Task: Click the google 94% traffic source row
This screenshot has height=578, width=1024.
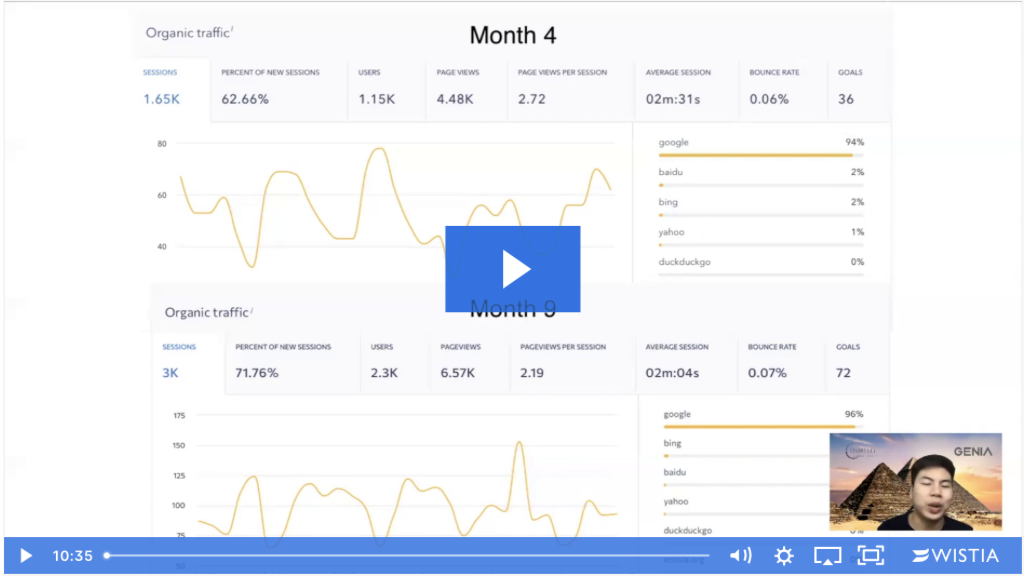Action: coord(760,147)
